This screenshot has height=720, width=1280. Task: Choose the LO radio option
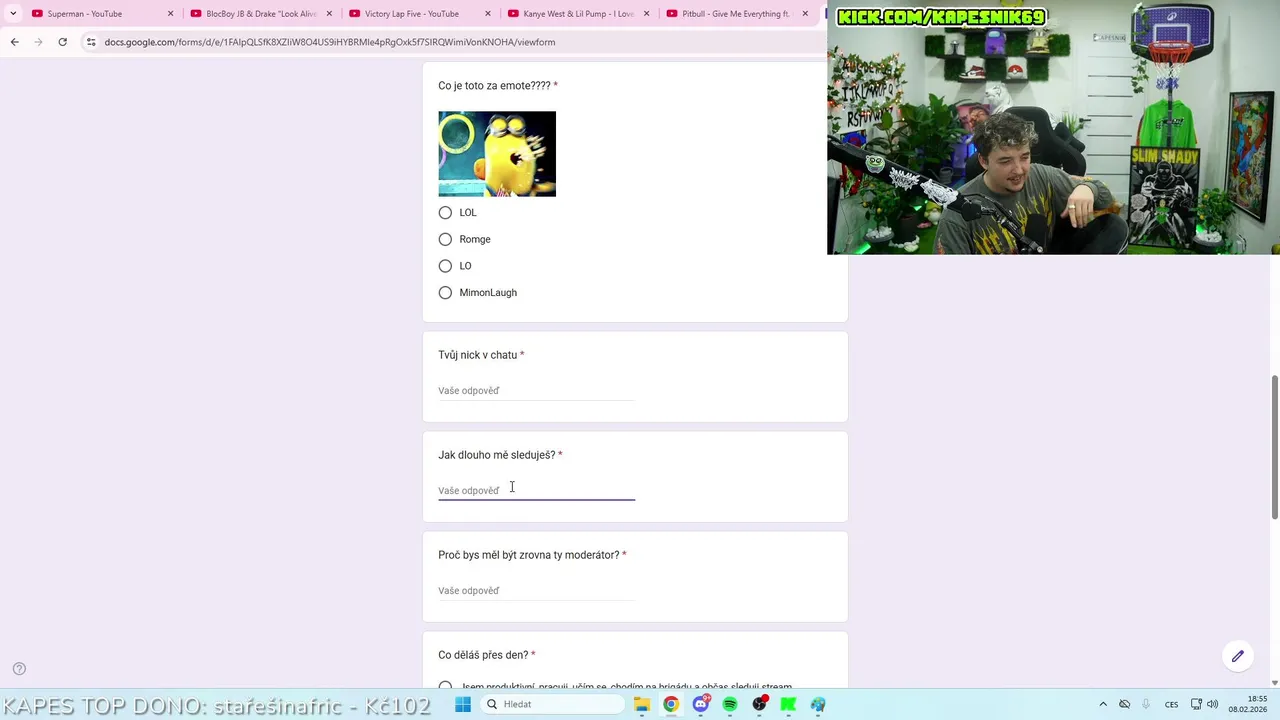(445, 266)
